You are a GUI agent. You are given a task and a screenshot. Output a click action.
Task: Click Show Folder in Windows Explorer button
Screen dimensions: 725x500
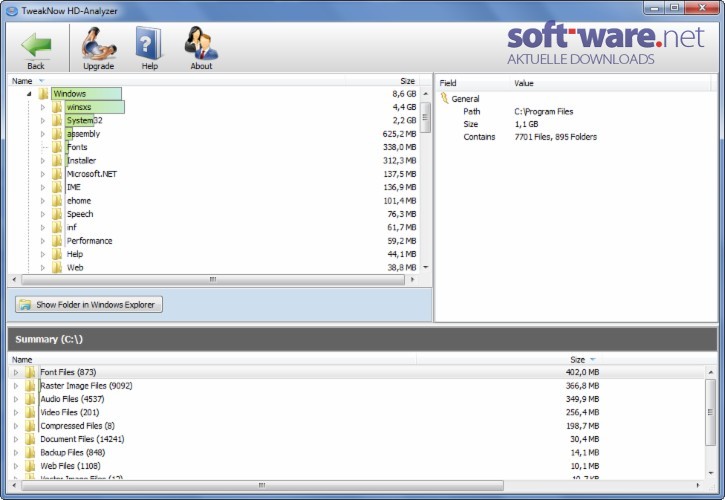(x=89, y=304)
